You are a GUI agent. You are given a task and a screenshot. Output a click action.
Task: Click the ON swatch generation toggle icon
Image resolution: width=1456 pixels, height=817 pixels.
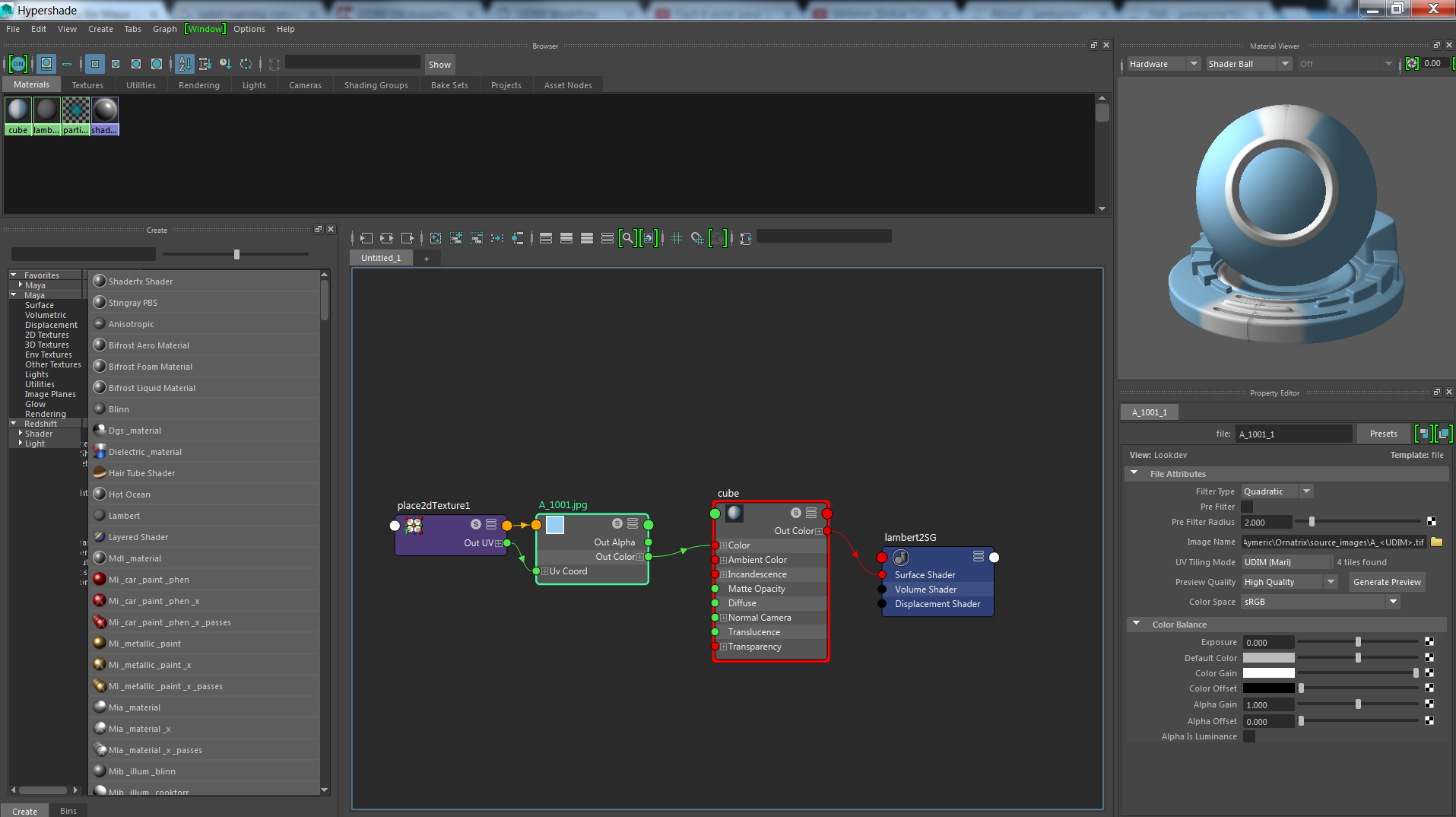pyautogui.click(x=18, y=65)
